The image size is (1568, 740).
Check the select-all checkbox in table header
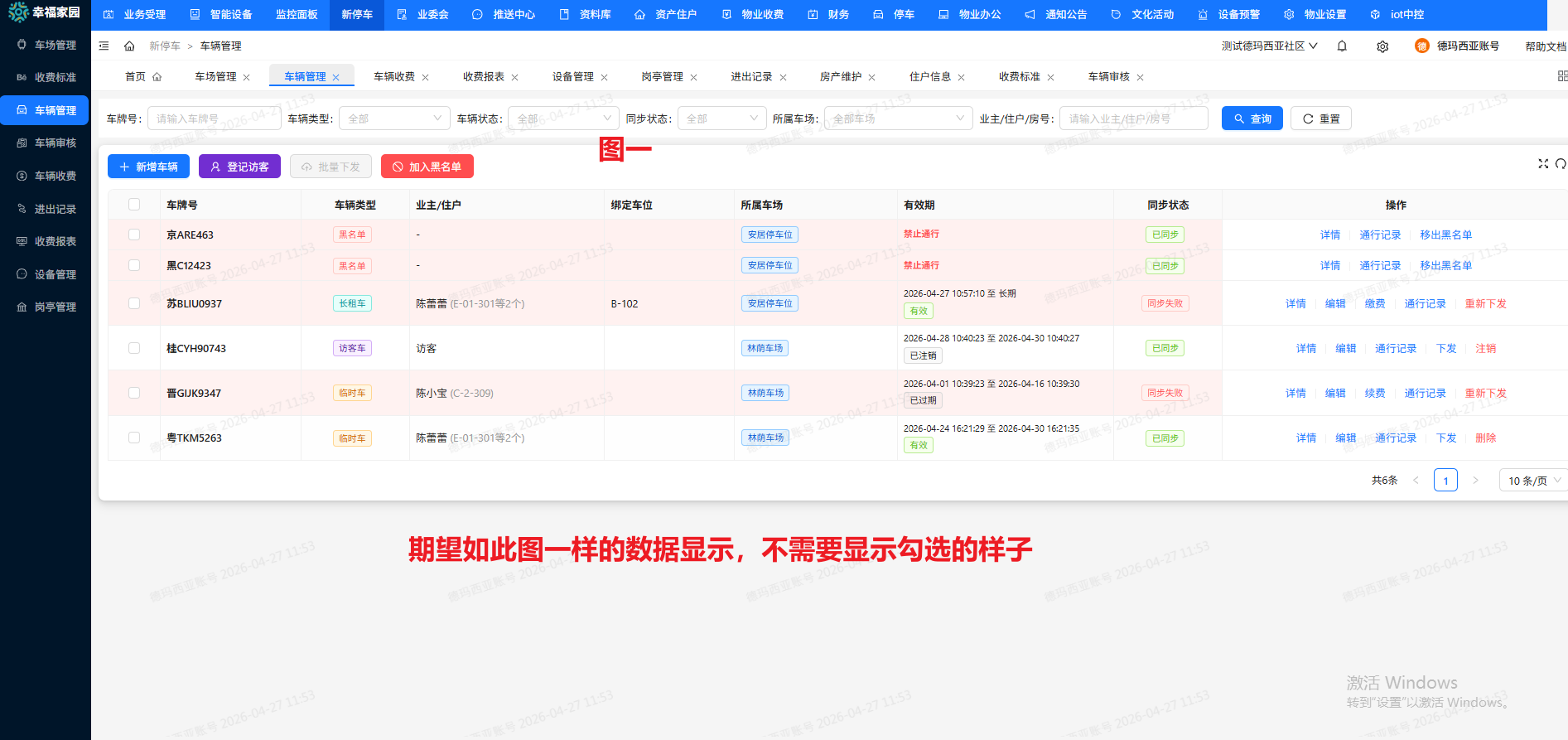[x=134, y=205]
